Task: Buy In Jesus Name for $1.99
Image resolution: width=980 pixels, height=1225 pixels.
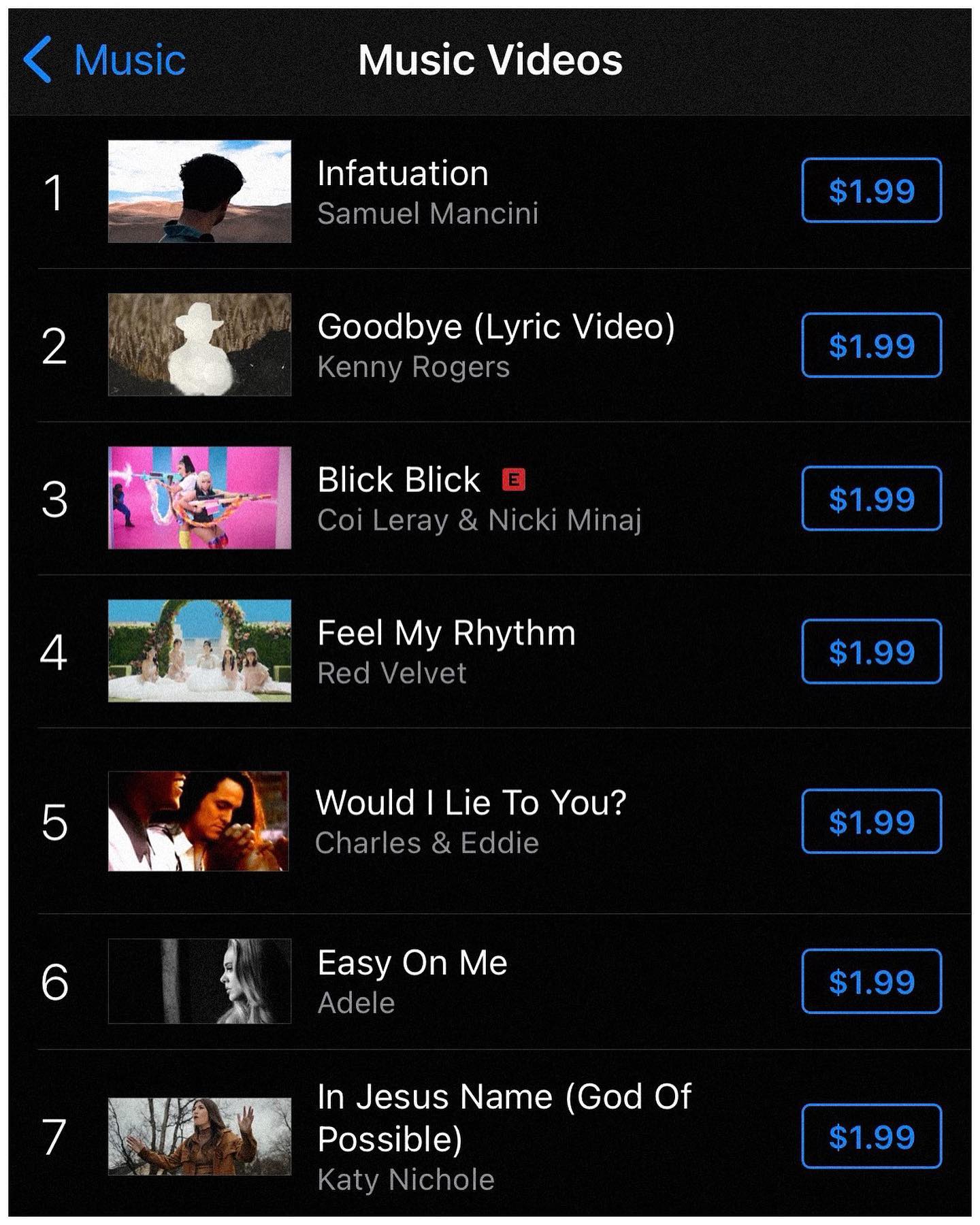Action: pyautogui.click(x=871, y=1136)
